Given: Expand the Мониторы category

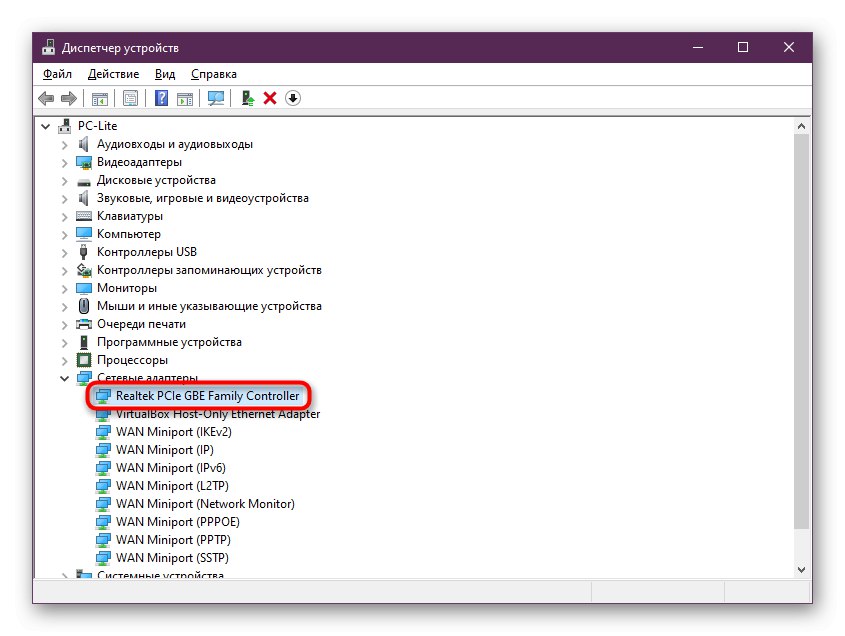Looking at the screenshot, I should [65, 289].
